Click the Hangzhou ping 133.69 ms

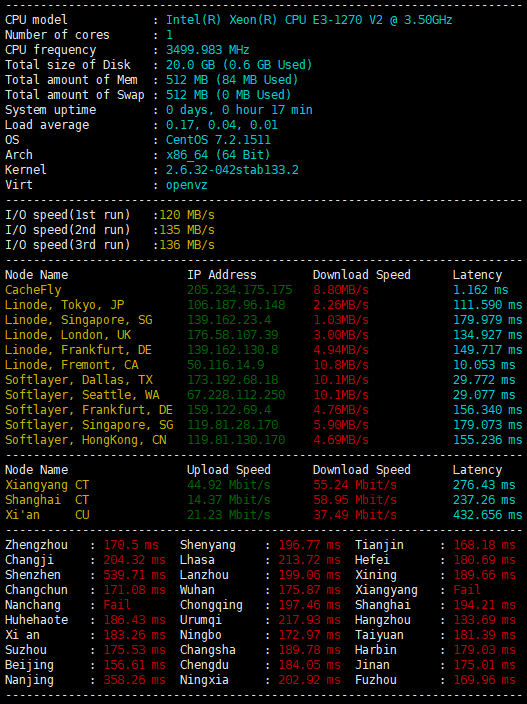pos(484,620)
